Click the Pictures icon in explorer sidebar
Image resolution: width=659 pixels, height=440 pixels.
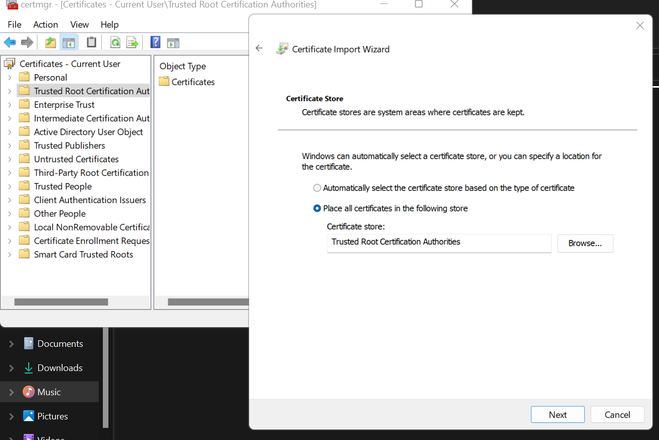(x=29, y=416)
